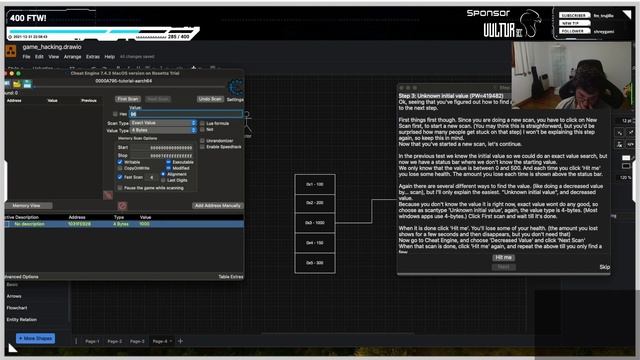Open the Value Type dropdown
The image size is (640, 360).
click(163, 130)
